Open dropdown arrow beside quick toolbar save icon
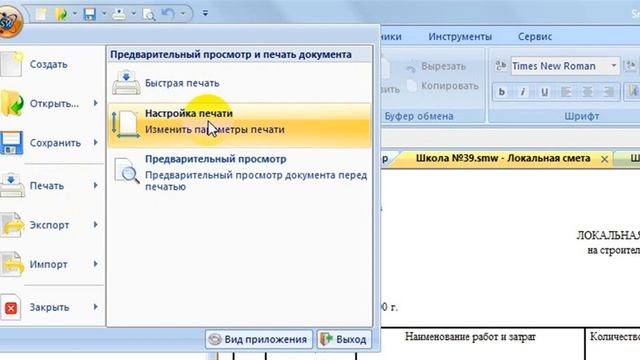Image resolution: width=640 pixels, height=360 pixels. coord(104,13)
